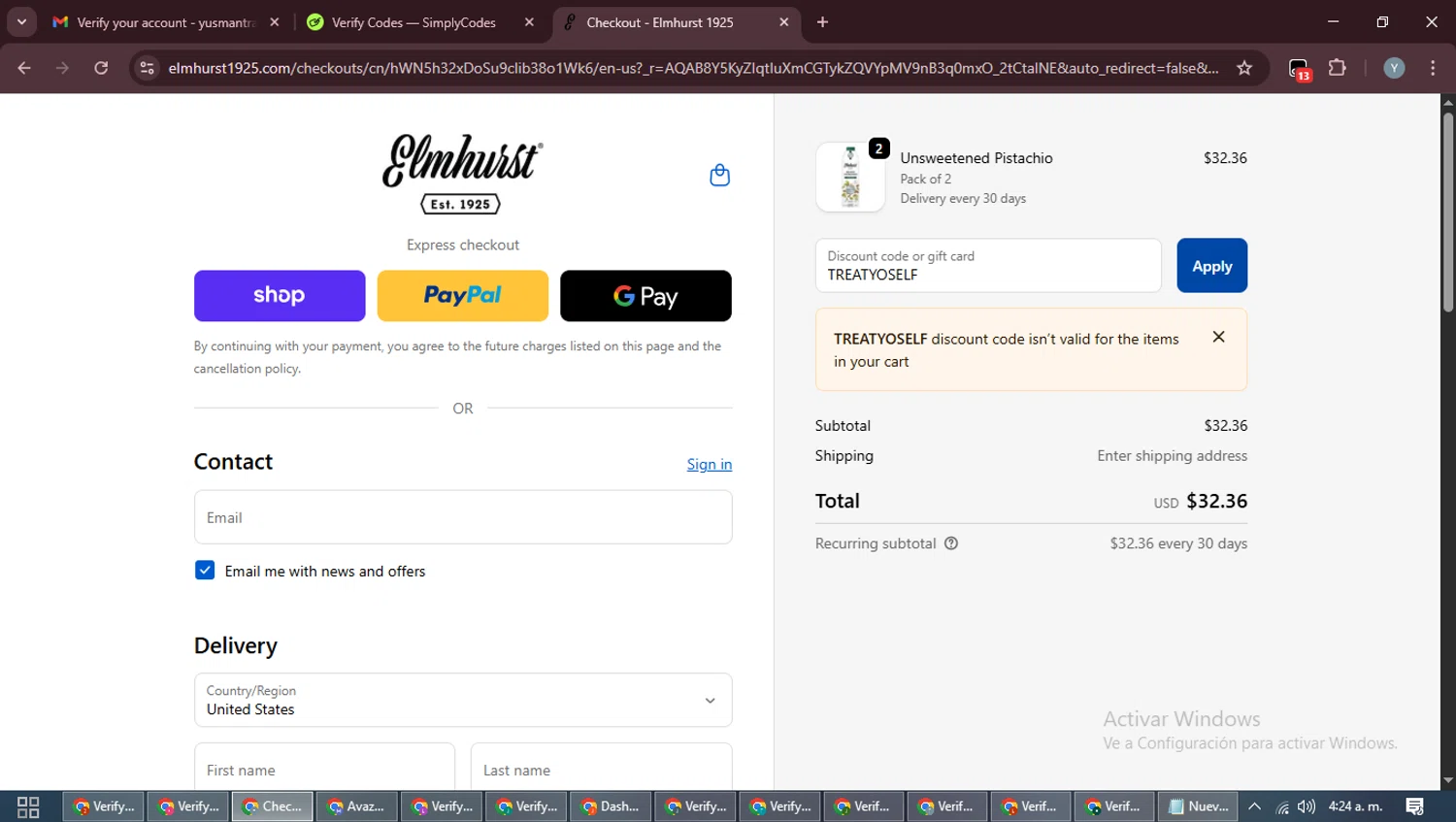Screen dimensions: 1456x822
Task: Focus the Email input field
Action: click(463, 517)
